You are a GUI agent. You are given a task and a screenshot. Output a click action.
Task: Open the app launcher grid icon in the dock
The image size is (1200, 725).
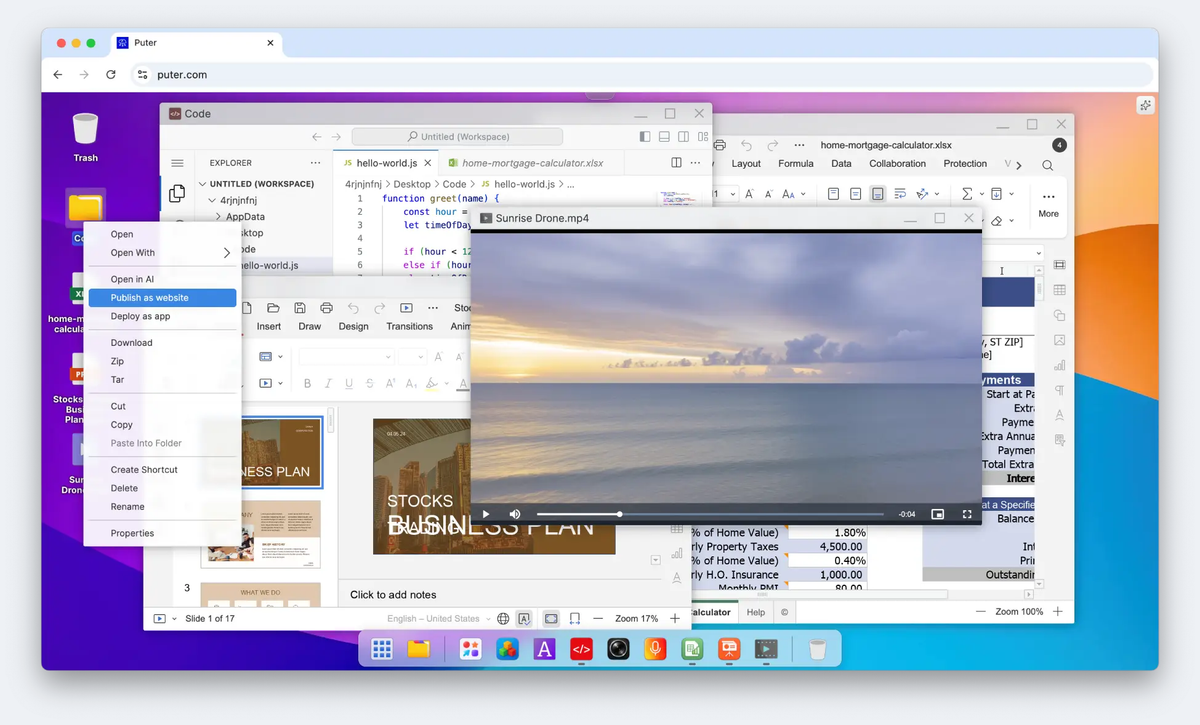tap(382, 649)
